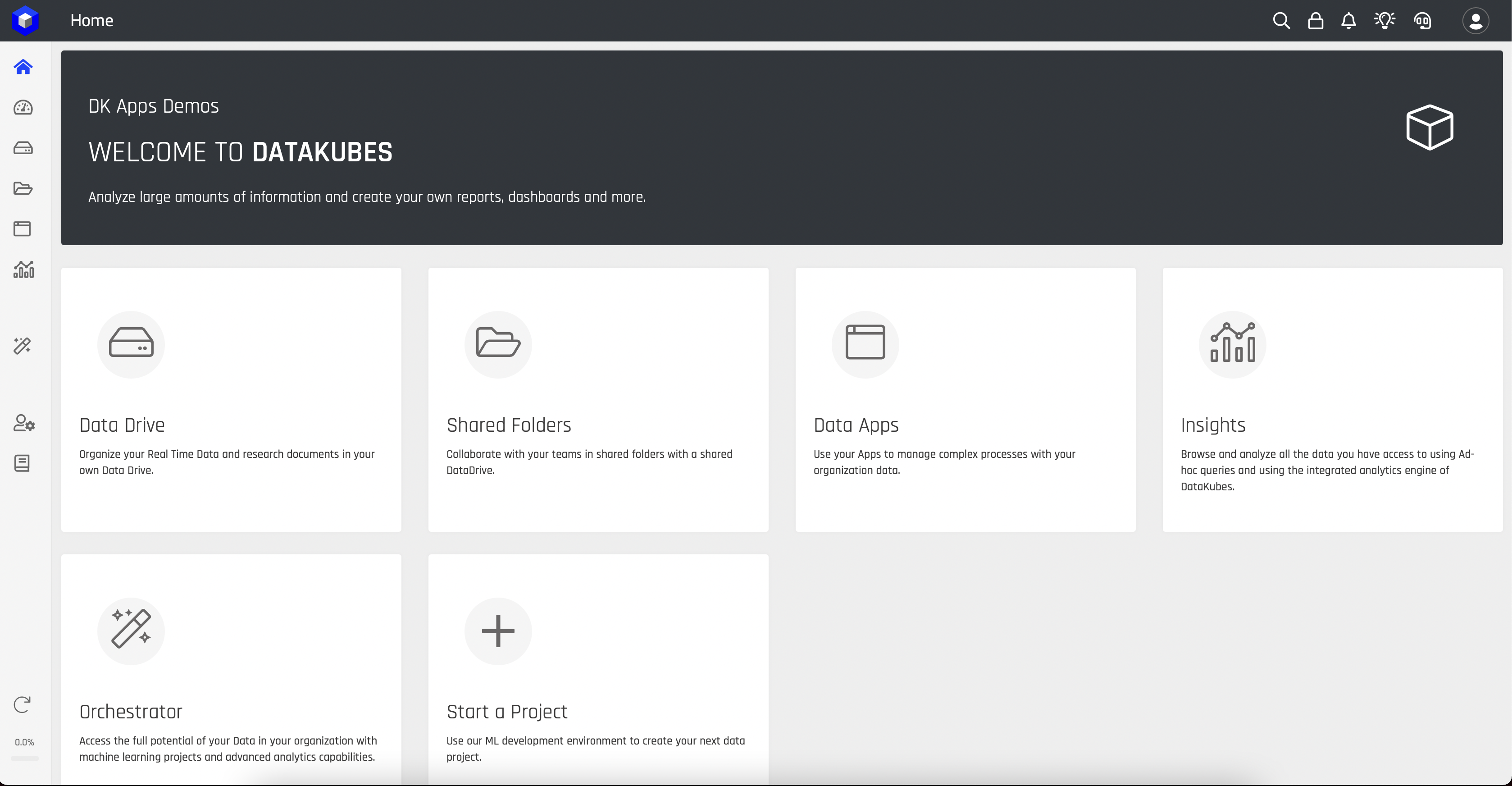
Task: Click the refresh icon in sidebar
Action: tap(23, 704)
